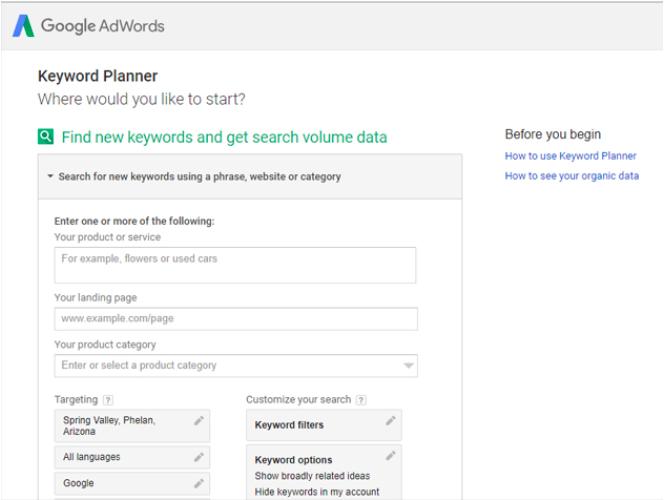Open Keyword options box
This screenshot has height=500, width=664.
(324, 472)
